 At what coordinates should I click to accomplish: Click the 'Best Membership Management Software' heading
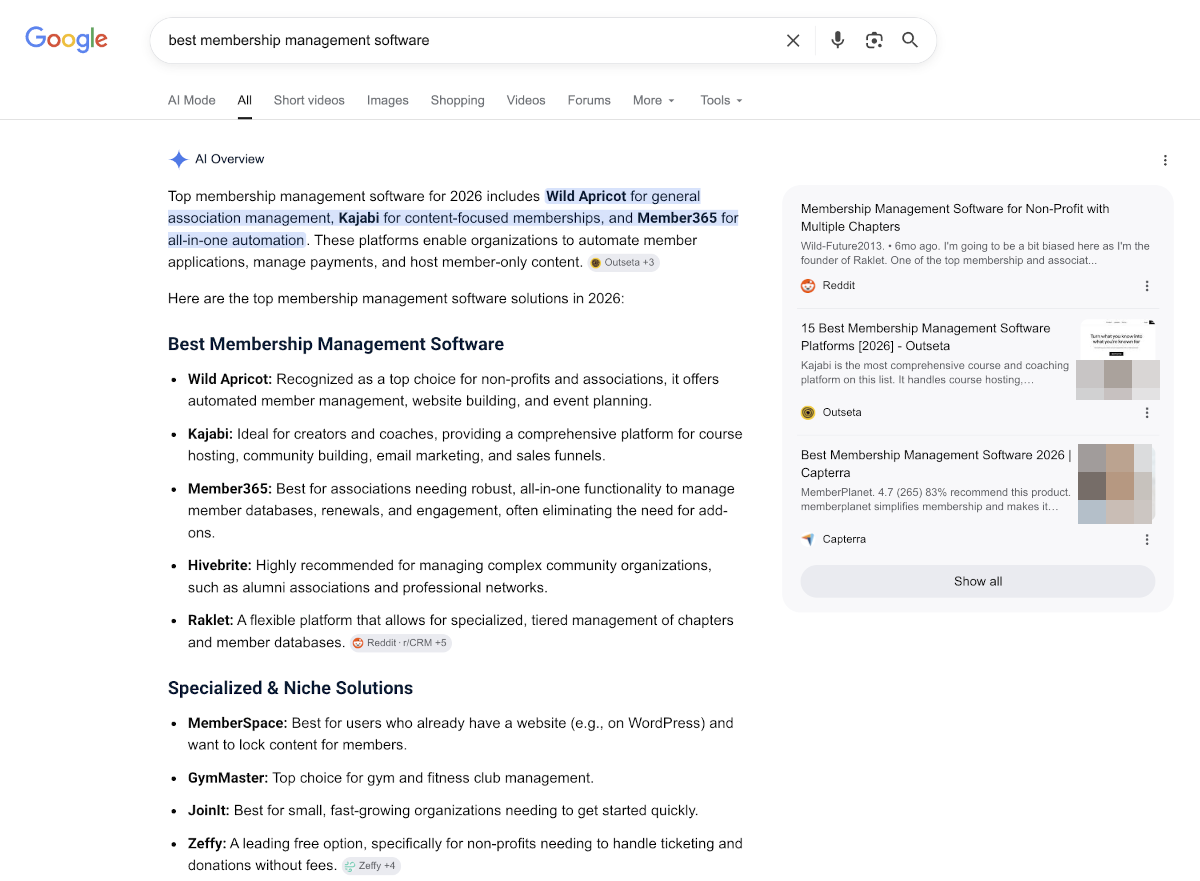(x=336, y=344)
